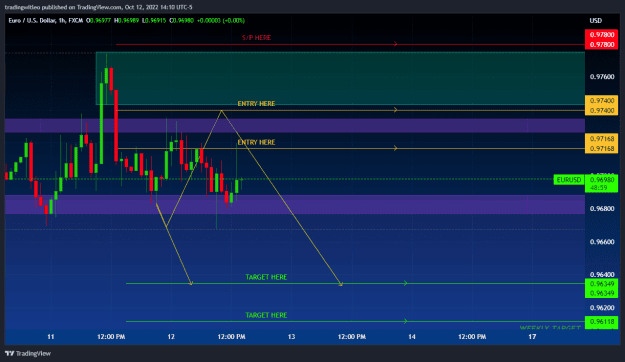625x362 pixels.
Task: Click the 0.96200 price axis label
Action: [602, 308]
